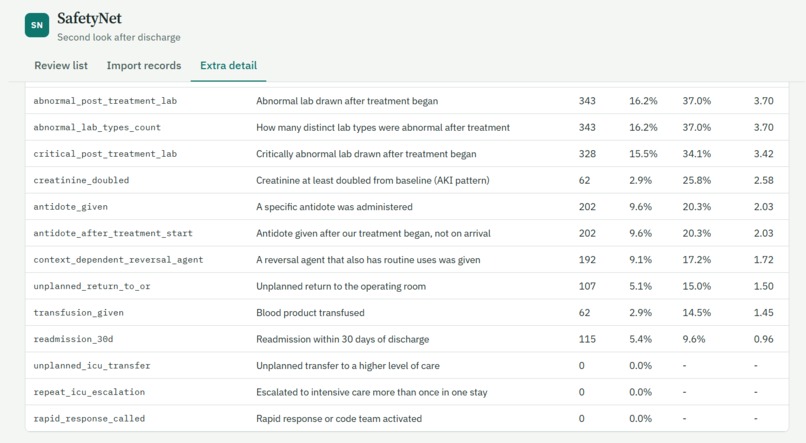Image resolution: width=806 pixels, height=443 pixels.
Task: Select the repeat_icu_escalation field name
Action: tap(89, 392)
